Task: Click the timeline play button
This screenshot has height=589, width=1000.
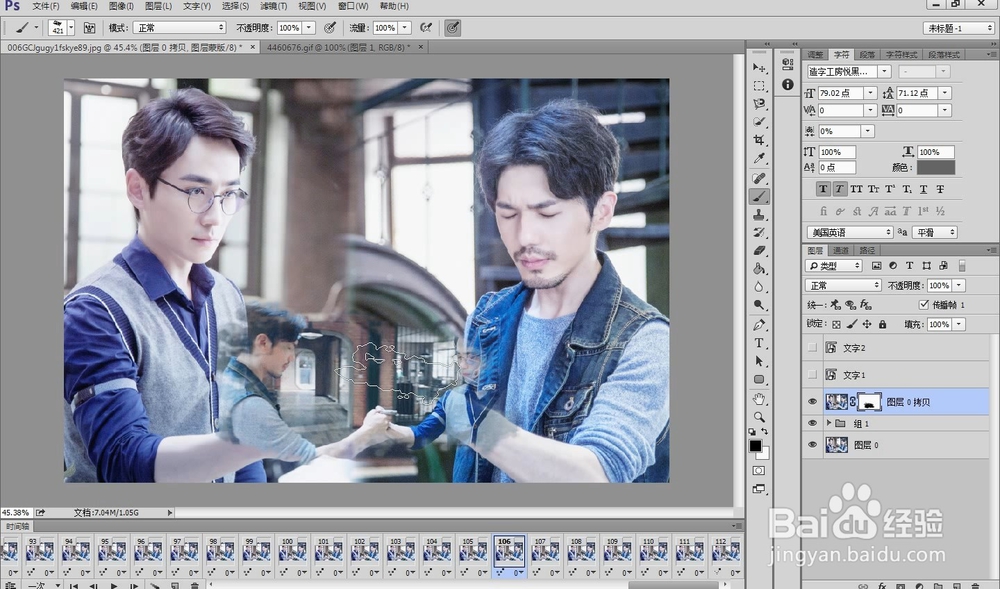Action: [114, 585]
